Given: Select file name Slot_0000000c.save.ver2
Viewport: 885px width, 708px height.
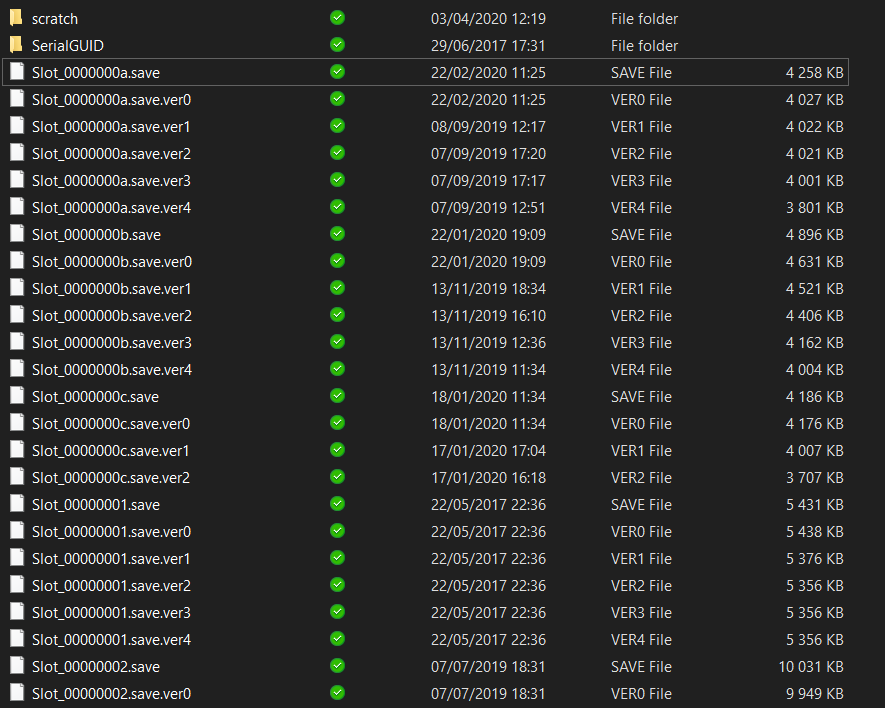Looking at the screenshot, I should [111, 478].
